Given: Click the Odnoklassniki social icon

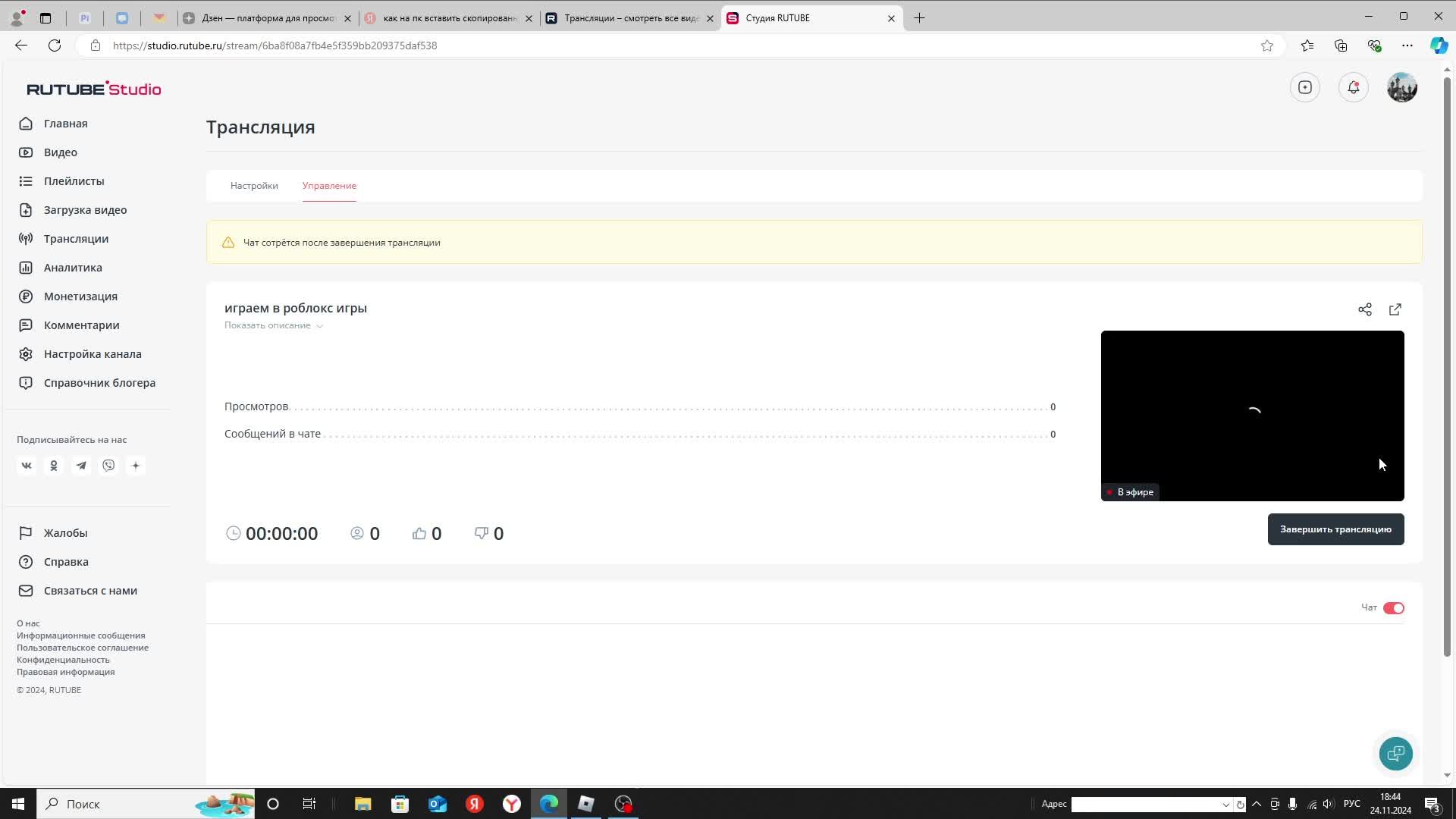Looking at the screenshot, I should [54, 466].
